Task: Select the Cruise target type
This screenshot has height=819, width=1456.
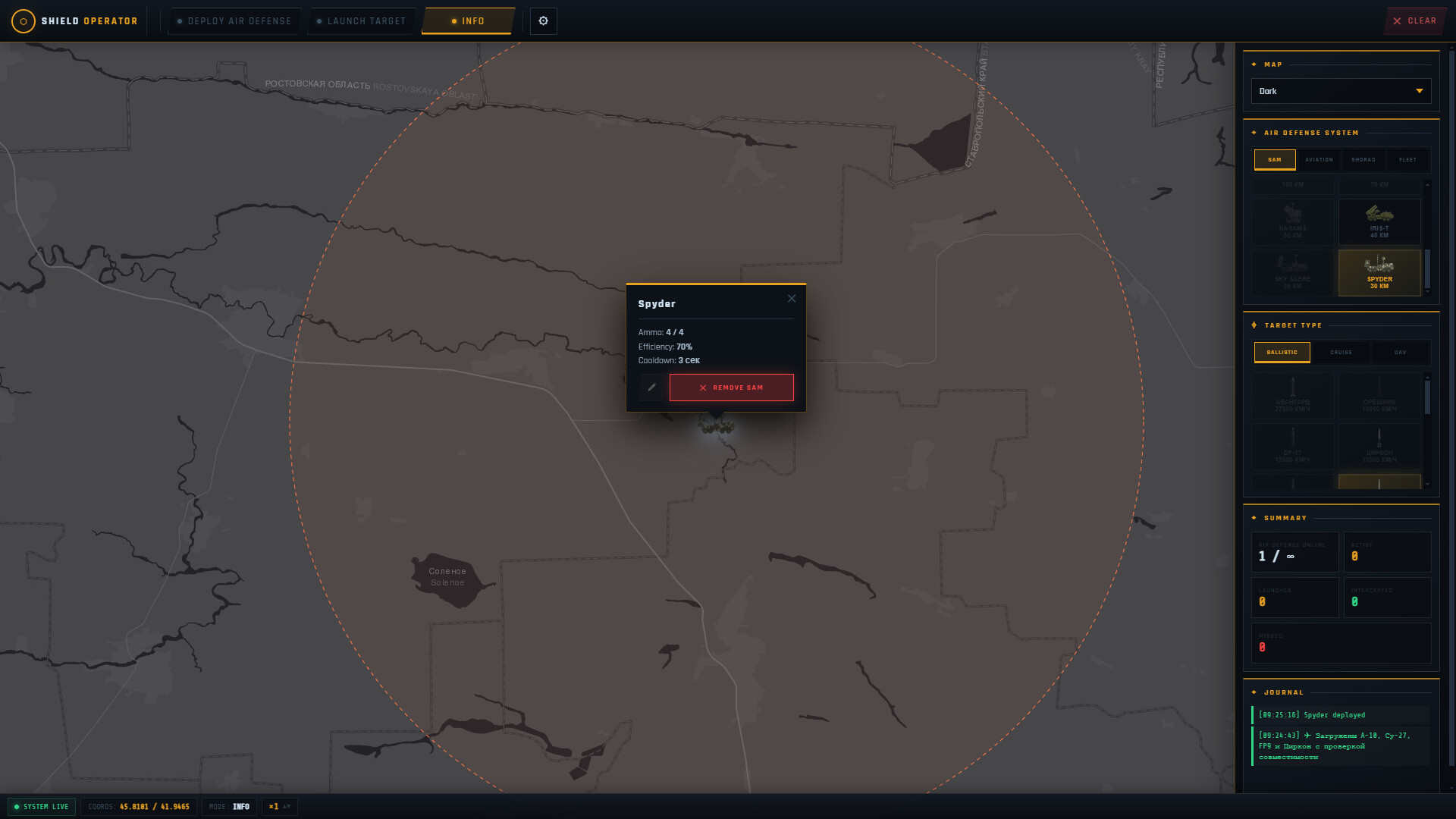Action: point(1341,353)
